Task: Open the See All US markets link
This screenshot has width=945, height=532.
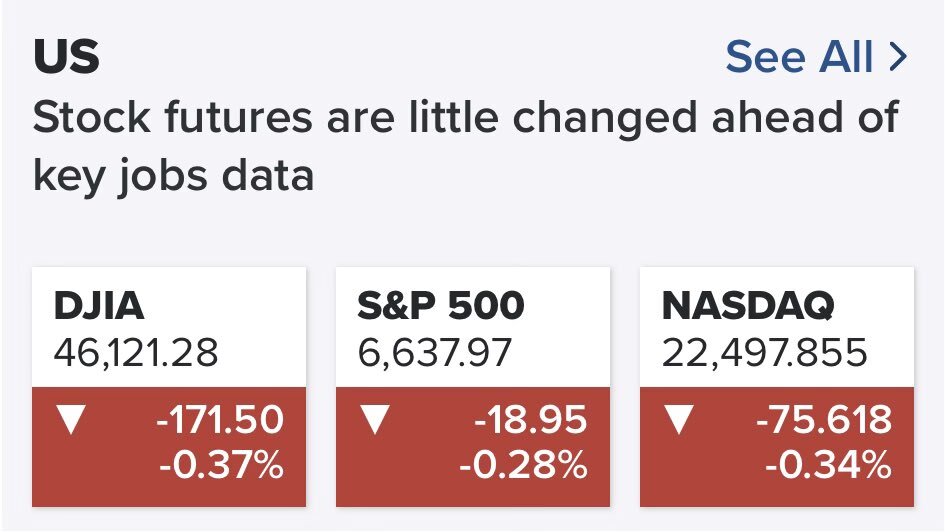Action: tap(800, 57)
